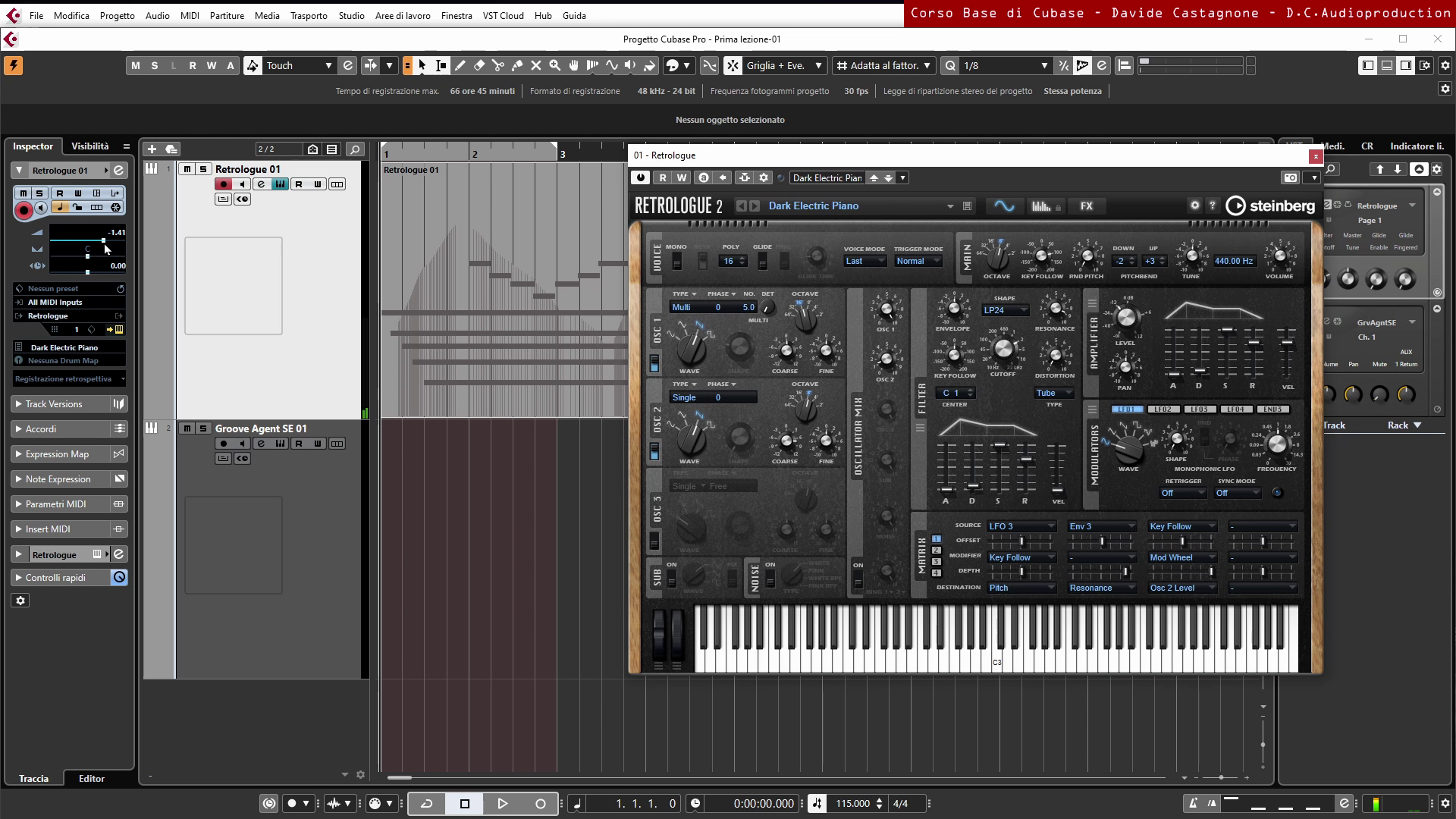Viewport: 1456px width, 819px height.
Task: Mute the Retrologue 01 track
Action: click(x=187, y=169)
